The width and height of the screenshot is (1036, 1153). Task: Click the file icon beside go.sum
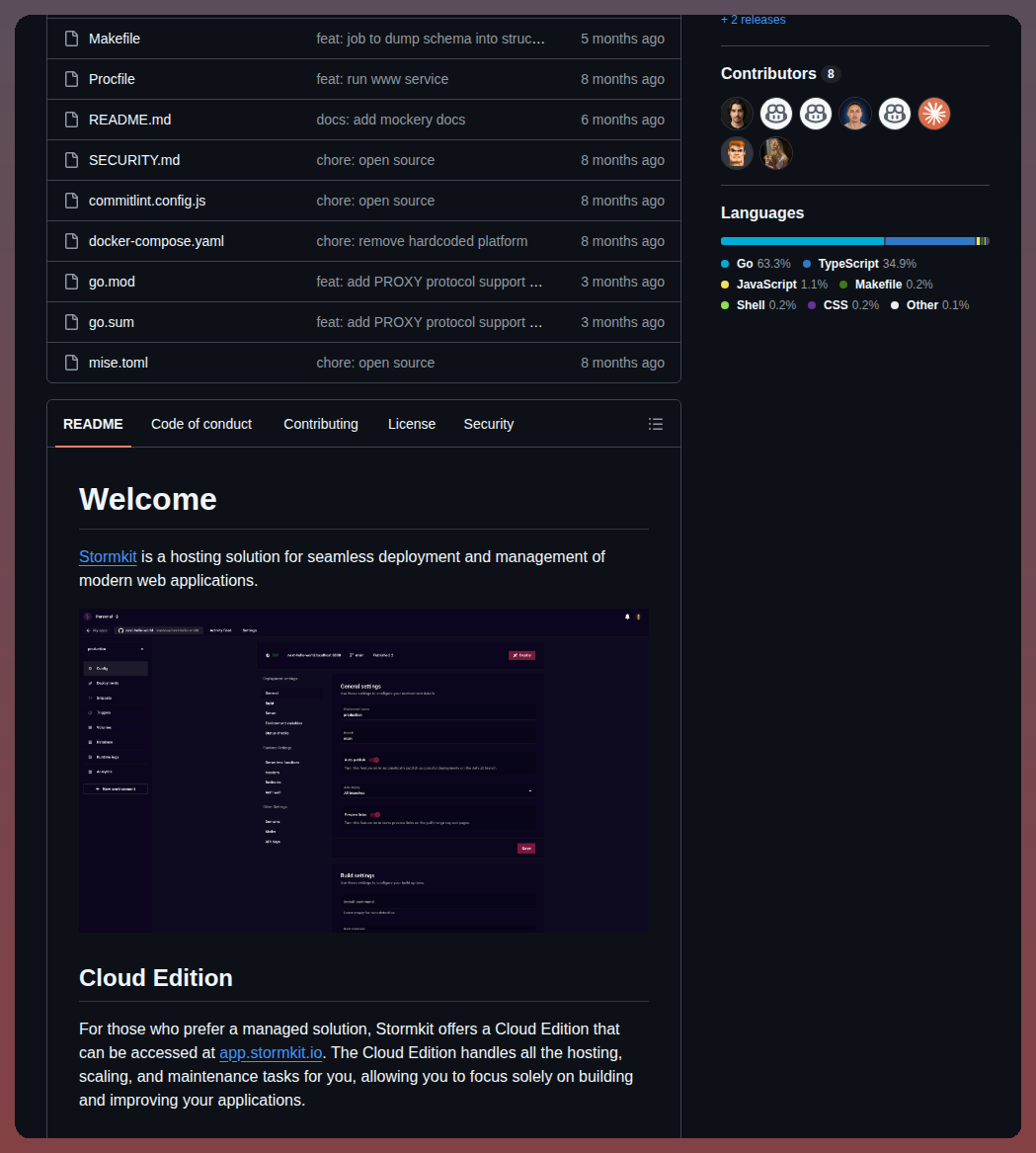click(71, 322)
